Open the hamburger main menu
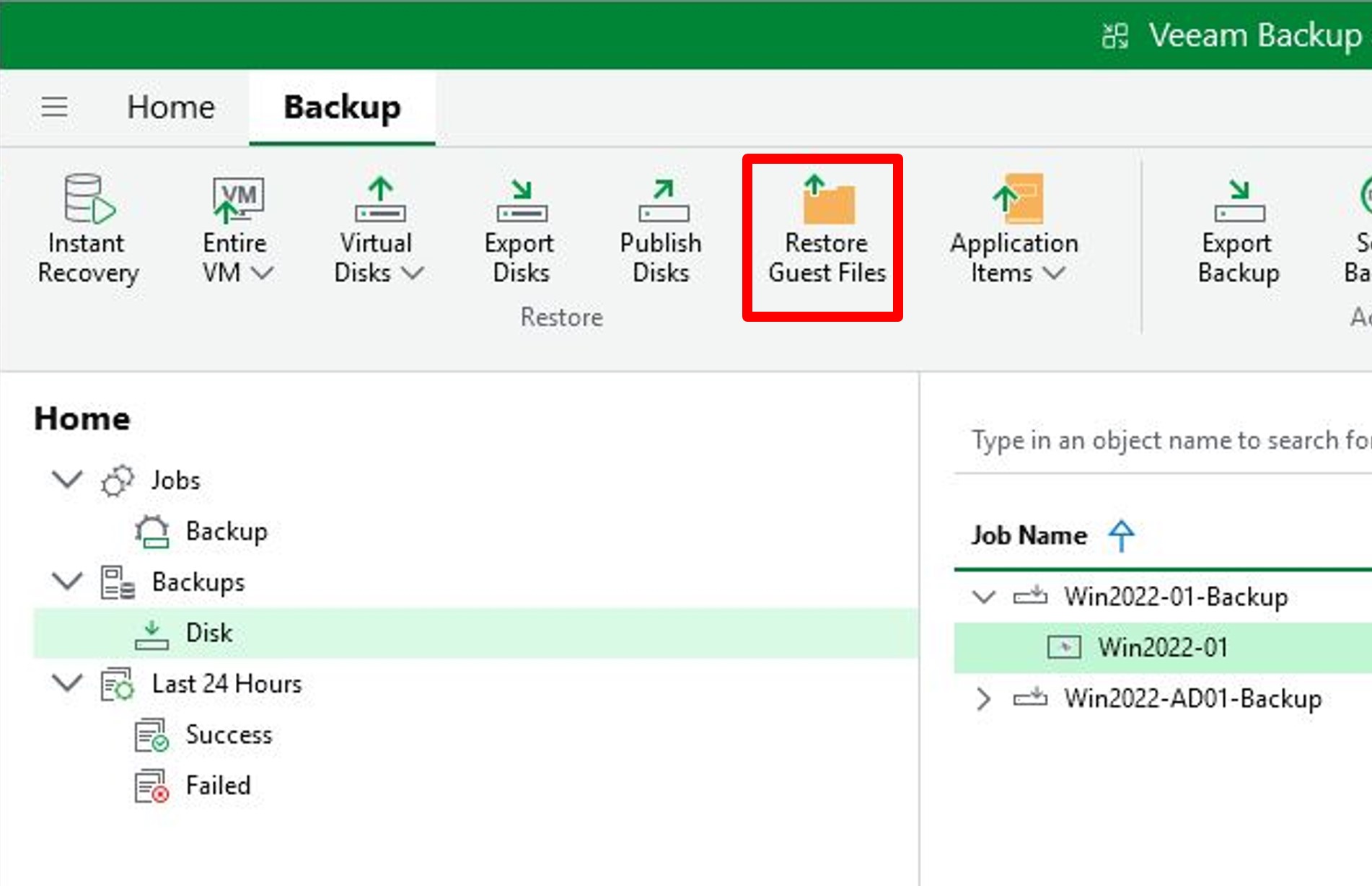This screenshot has height=886, width=1372. 54,108
